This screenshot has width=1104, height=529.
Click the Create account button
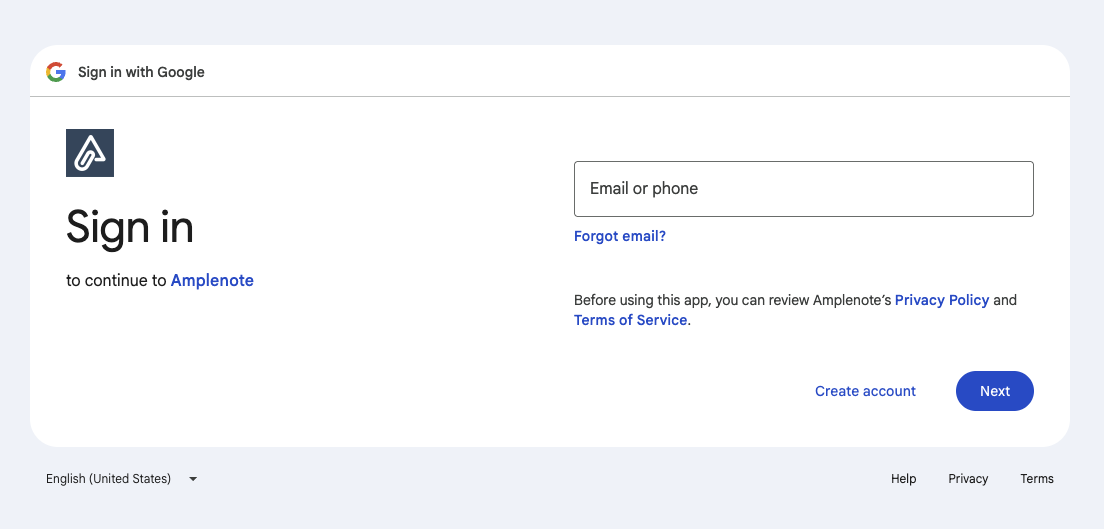pyautogui.click(x=865, y=391)
